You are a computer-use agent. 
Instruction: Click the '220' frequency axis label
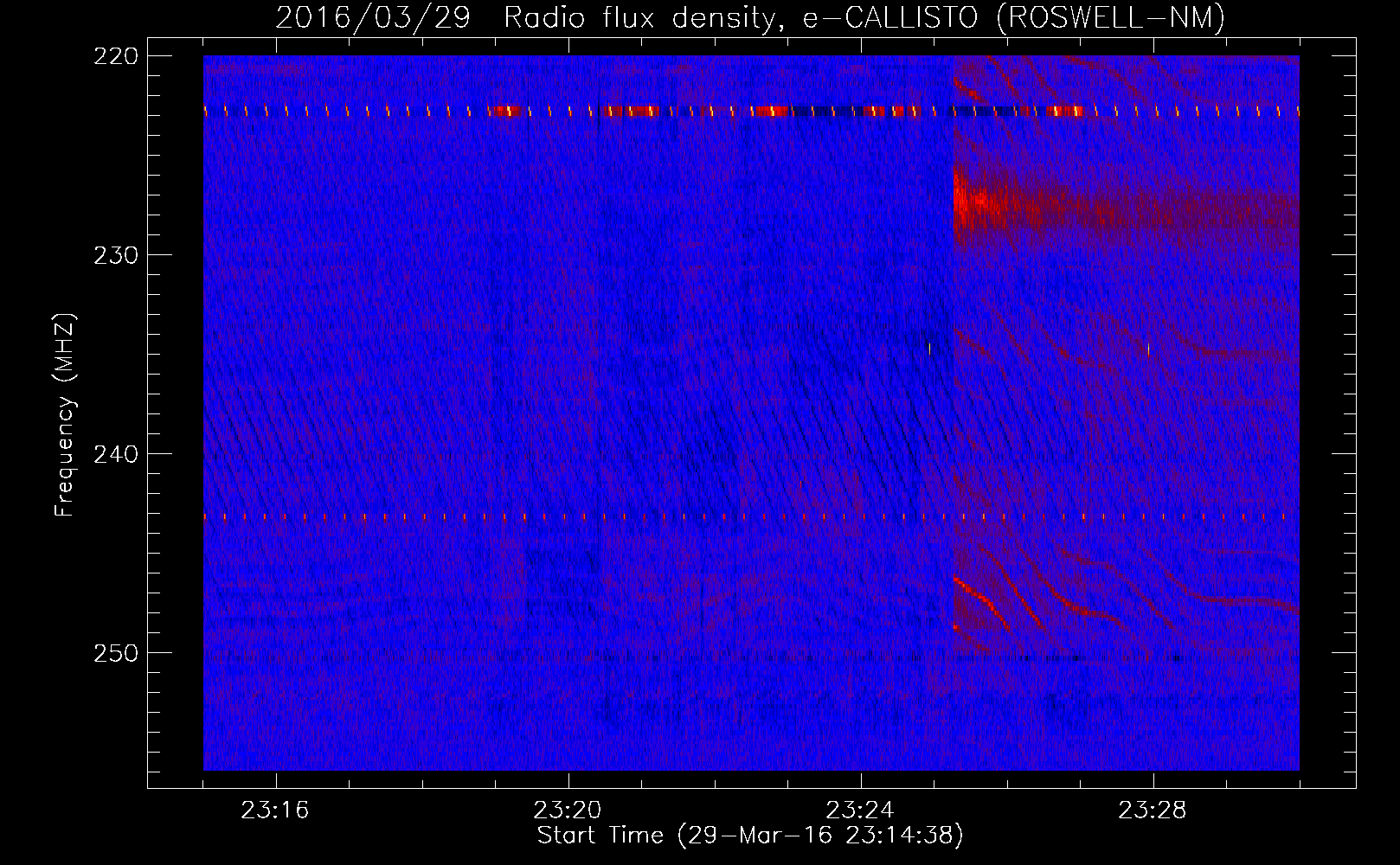tap(115, 56)
